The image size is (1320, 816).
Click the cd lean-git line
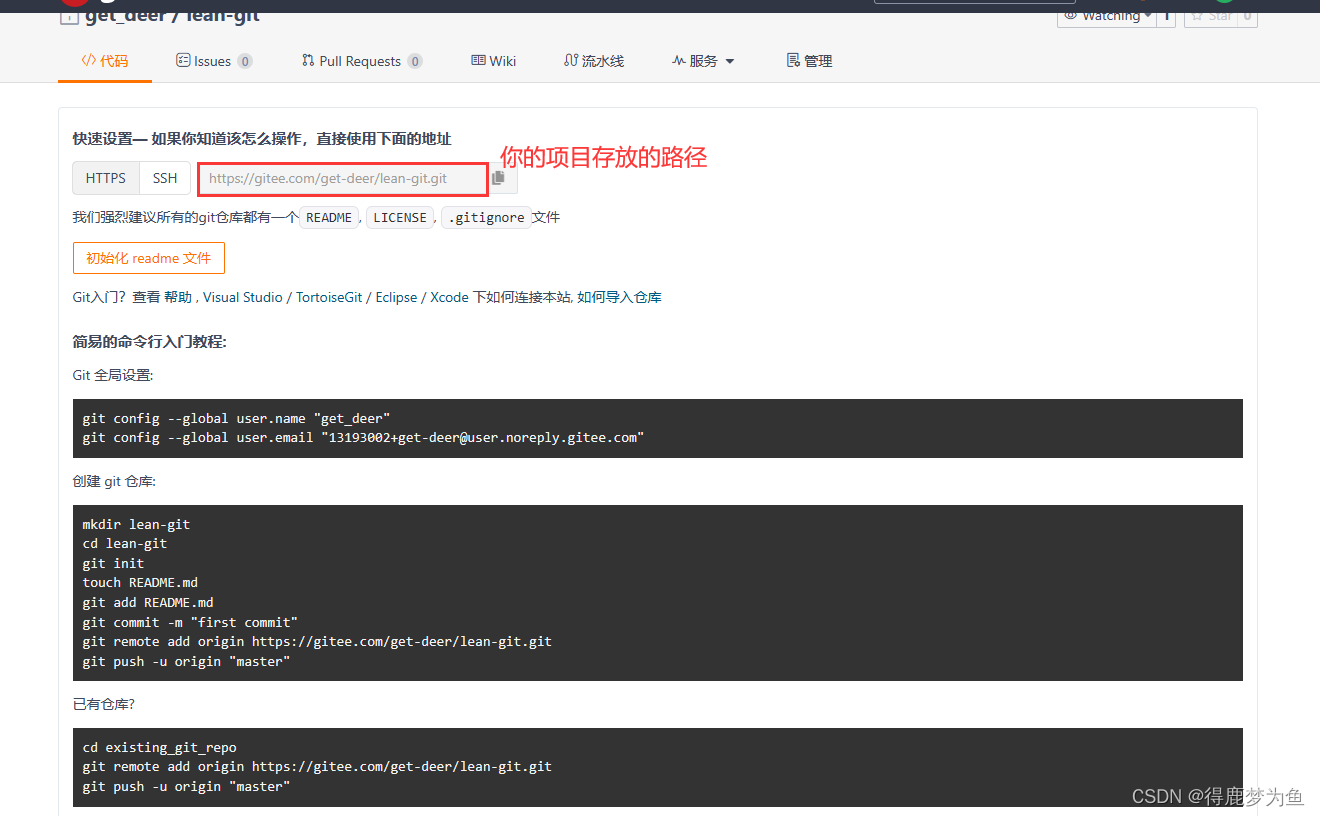[x=125, y=544]
